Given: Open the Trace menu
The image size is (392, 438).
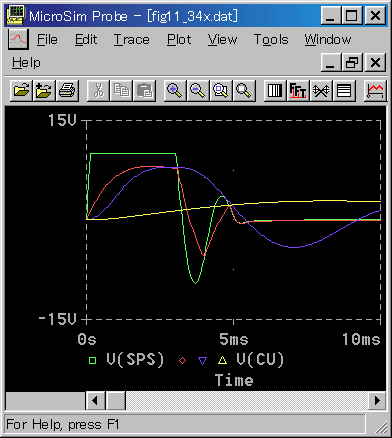Looking at the screenshot, I should tap(131, 40).
